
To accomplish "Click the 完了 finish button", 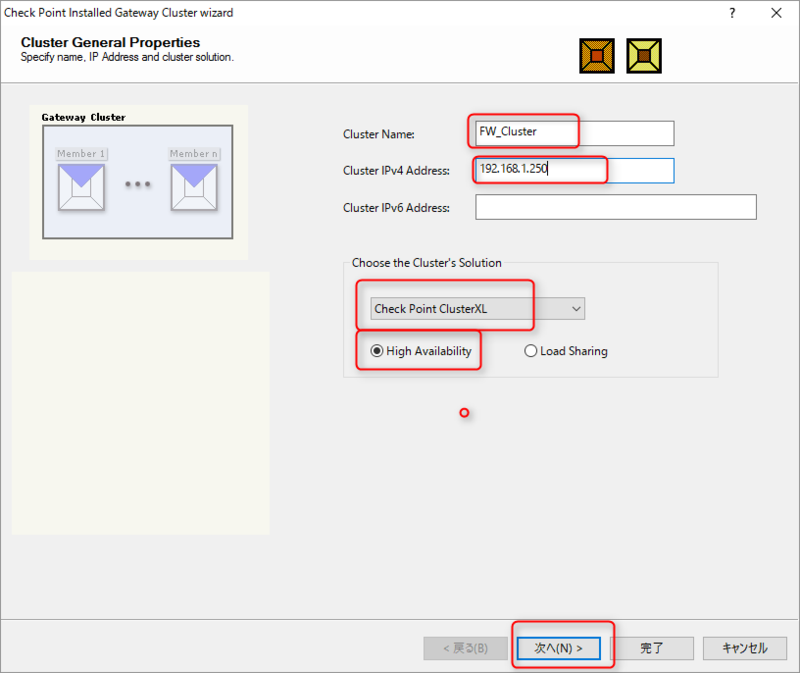I will pyautogui.click(x=652, y=648).
